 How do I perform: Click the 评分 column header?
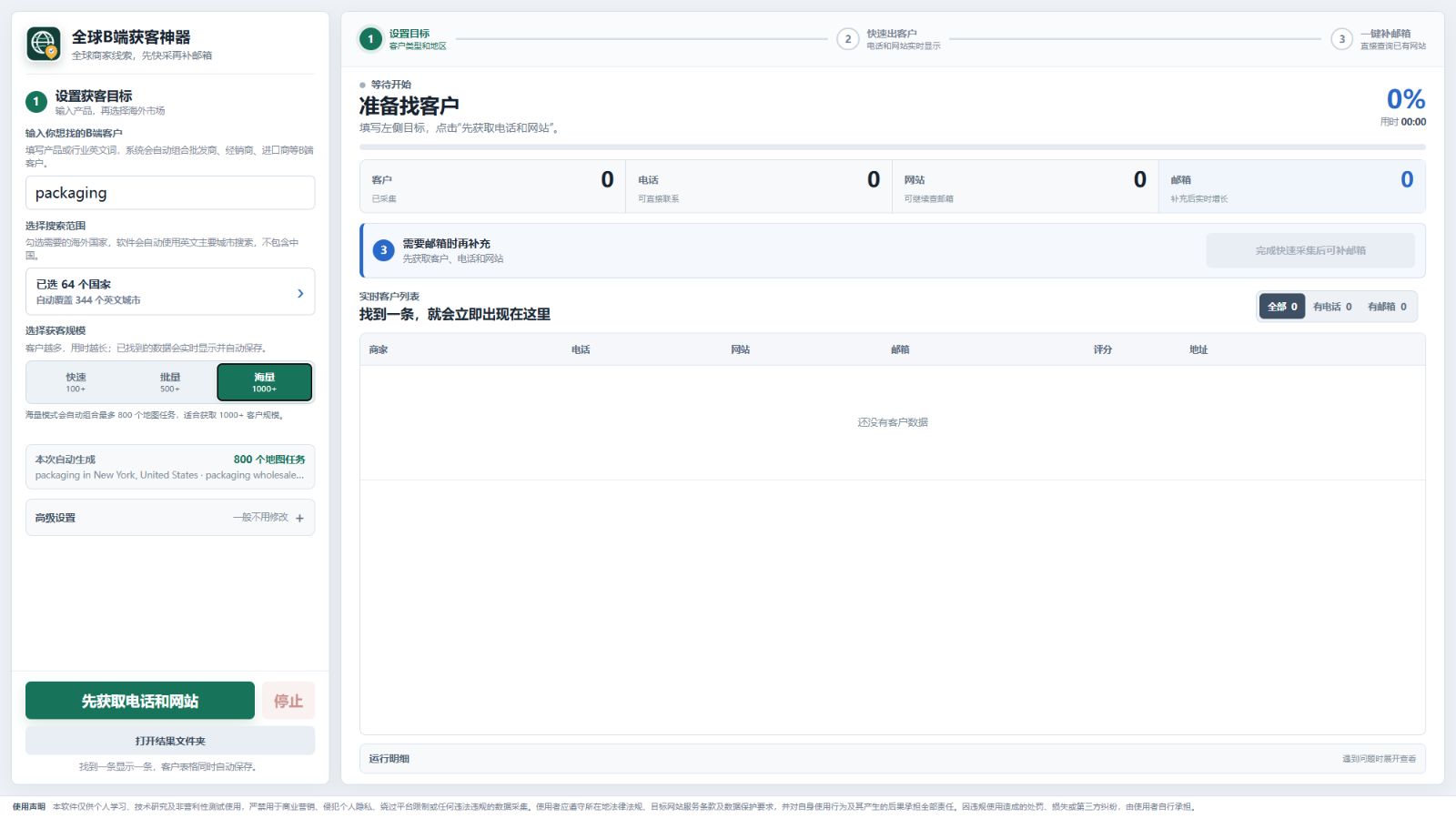point(1103,349)
